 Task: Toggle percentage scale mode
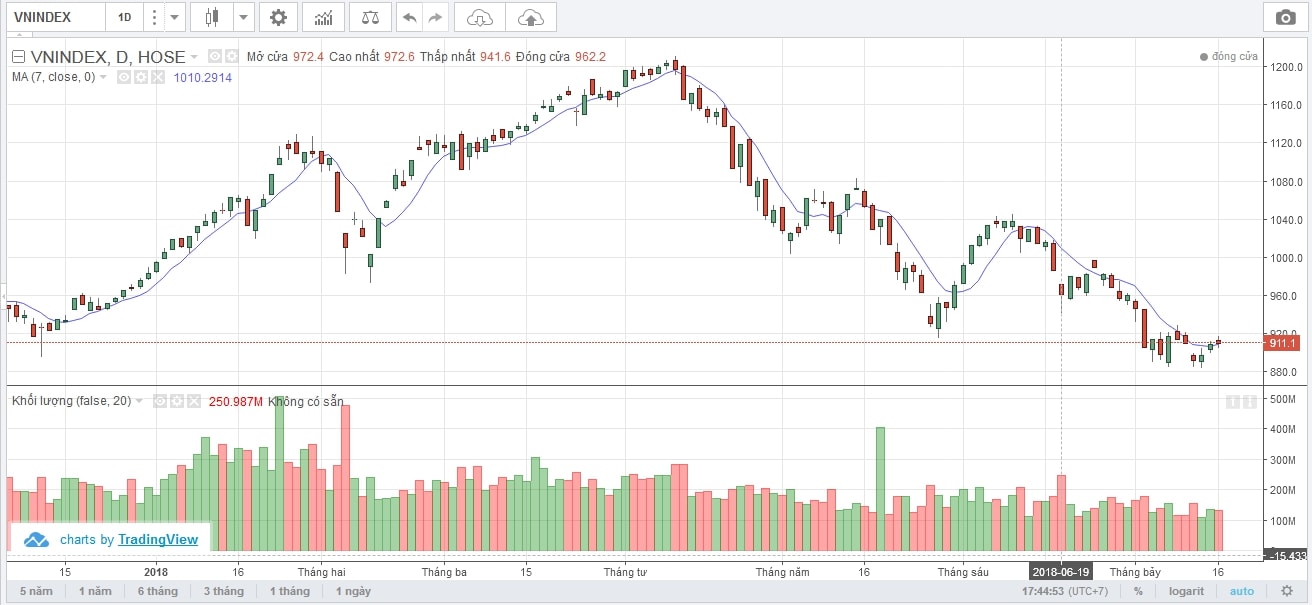click(1138, 591)
